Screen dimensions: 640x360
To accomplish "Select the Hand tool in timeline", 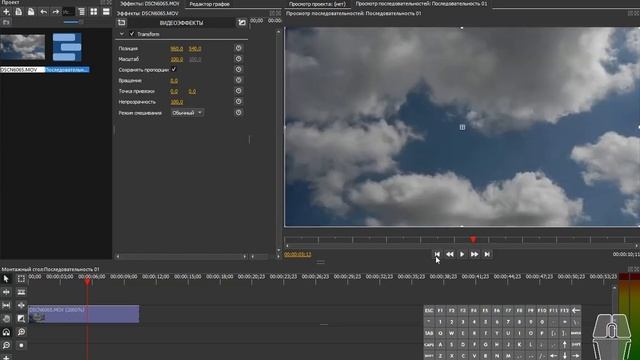I will click(x=6, y=318).
